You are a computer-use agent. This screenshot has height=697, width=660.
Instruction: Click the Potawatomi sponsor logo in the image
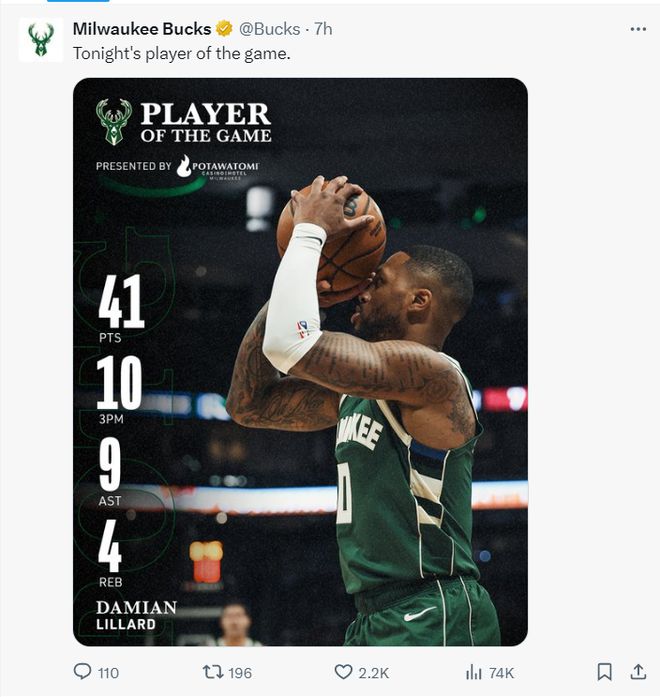pyautogui.click(x=215, y=166)
